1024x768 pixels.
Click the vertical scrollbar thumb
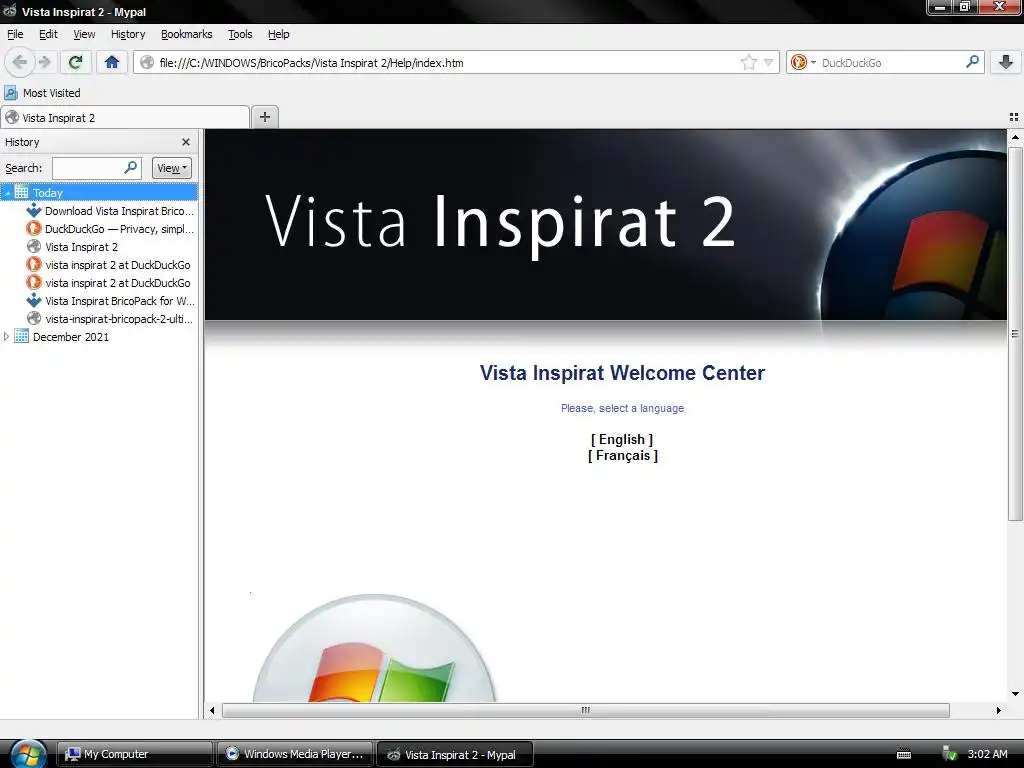[1015, 334]
